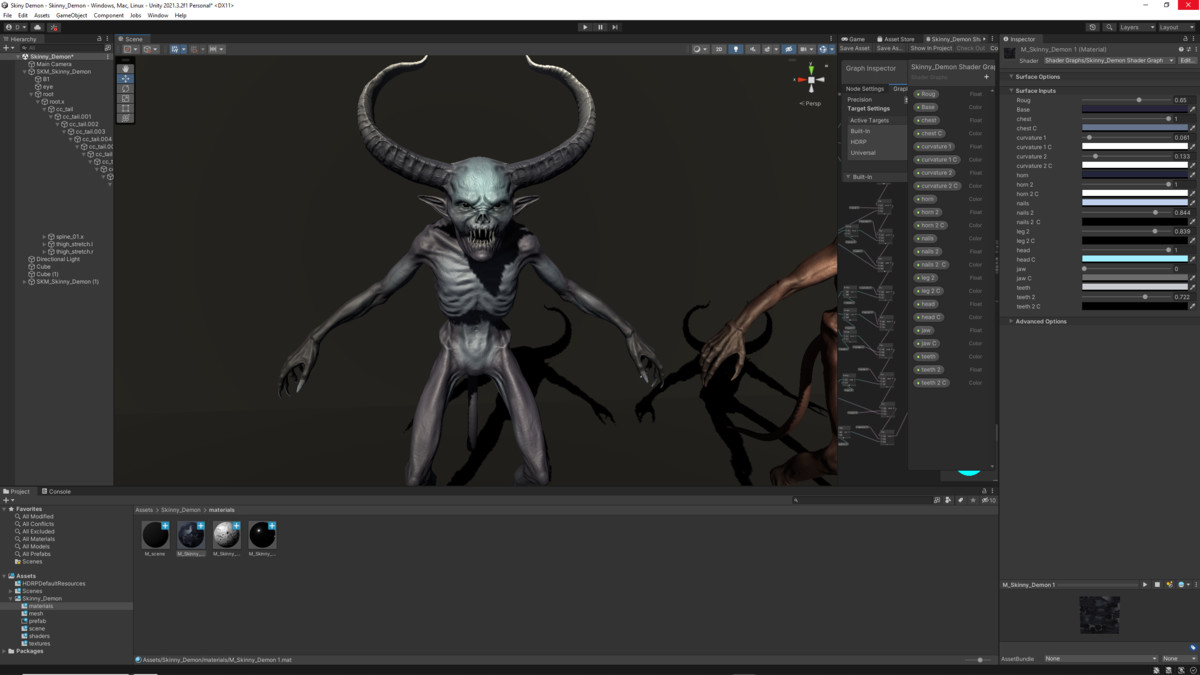Select the Transform tool in Scene overlay

(x=126, y=118)
